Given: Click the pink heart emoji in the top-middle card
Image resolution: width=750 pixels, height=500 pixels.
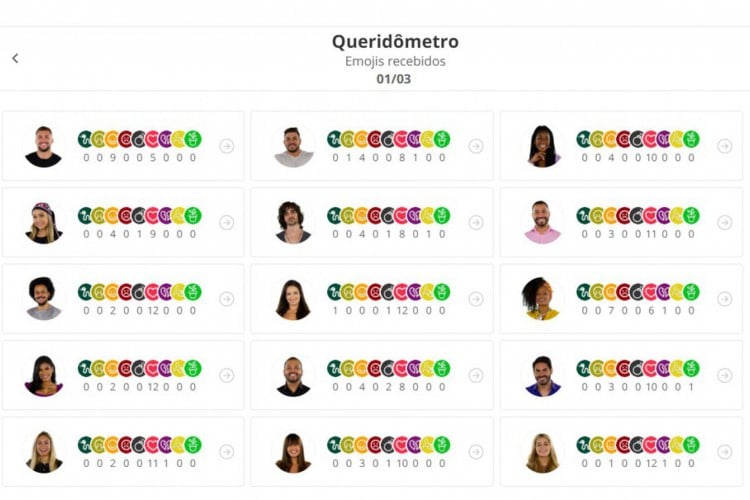Looking at the screenshot, I should [401, 139].
